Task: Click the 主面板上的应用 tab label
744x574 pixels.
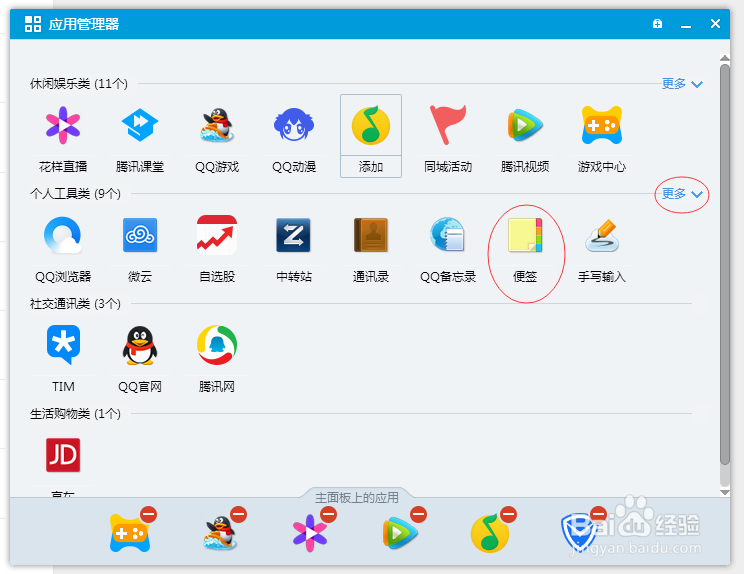Action: tap(357, 497)
